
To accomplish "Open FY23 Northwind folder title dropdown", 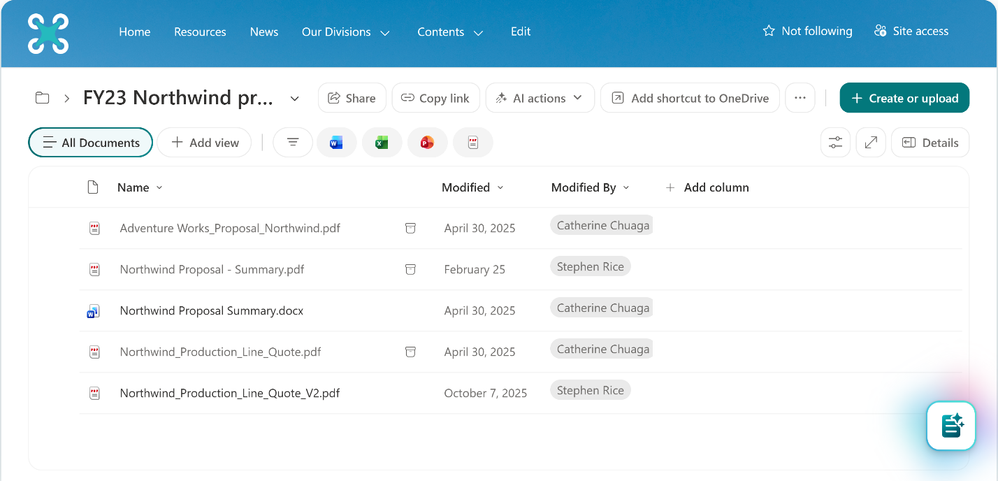I will click(295, 99).
